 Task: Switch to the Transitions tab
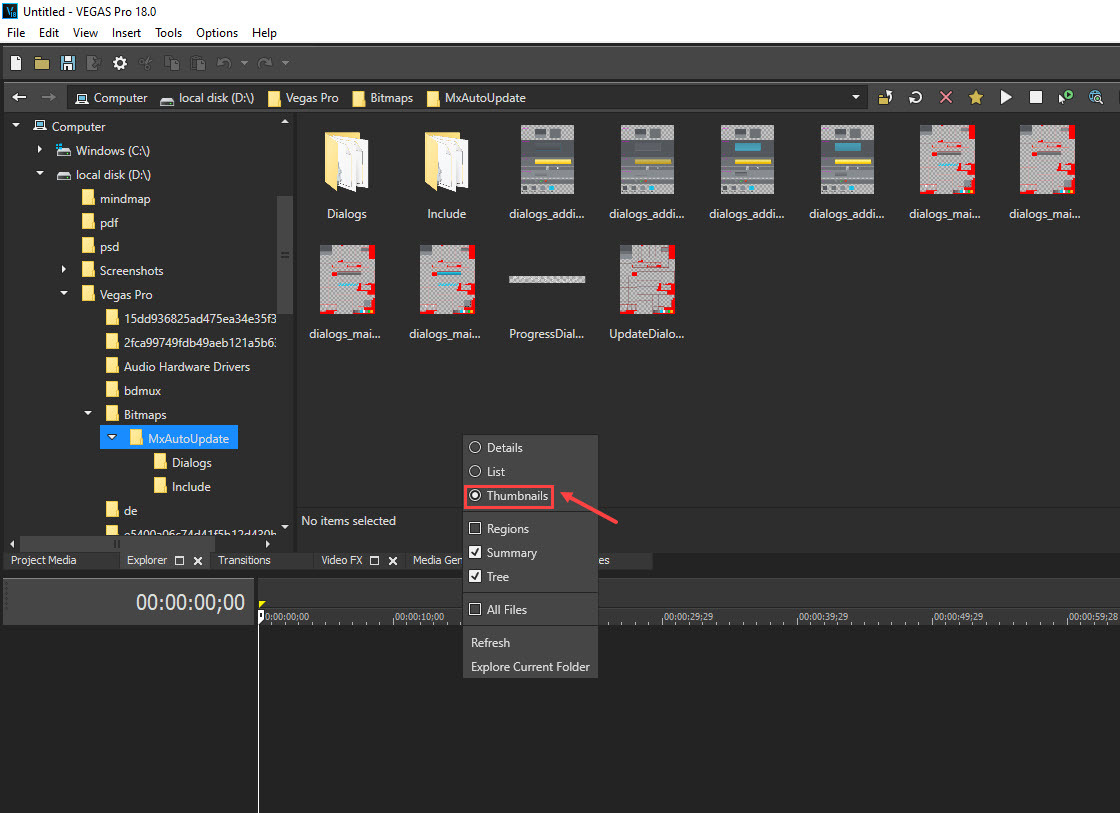(247, 560)
